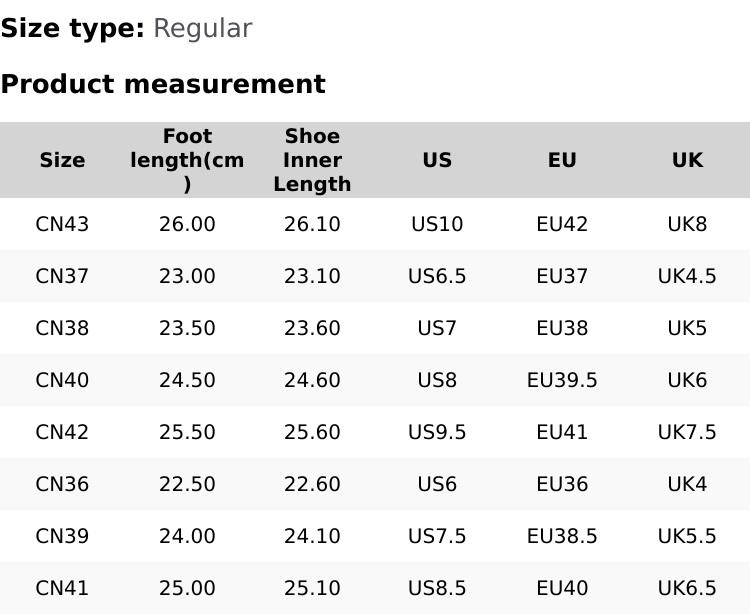Click the CN37 size cell
The image size is (750, 614).
pos(62,276)
